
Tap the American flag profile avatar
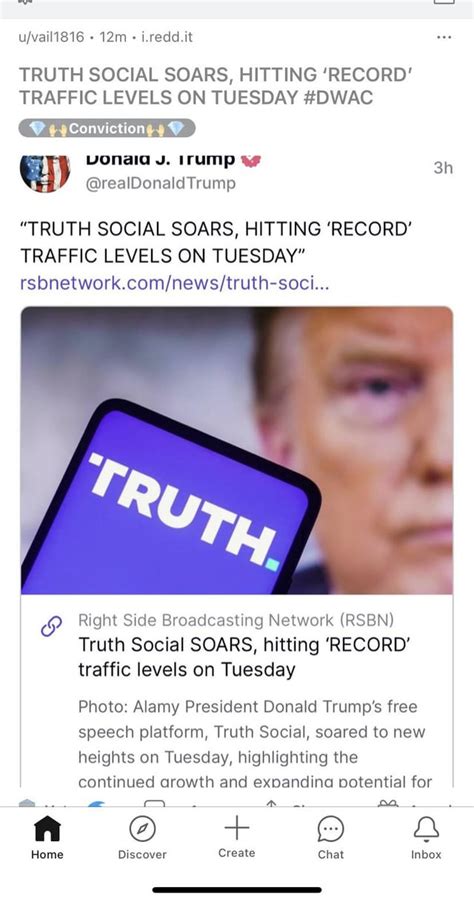[x=45, y=173]
